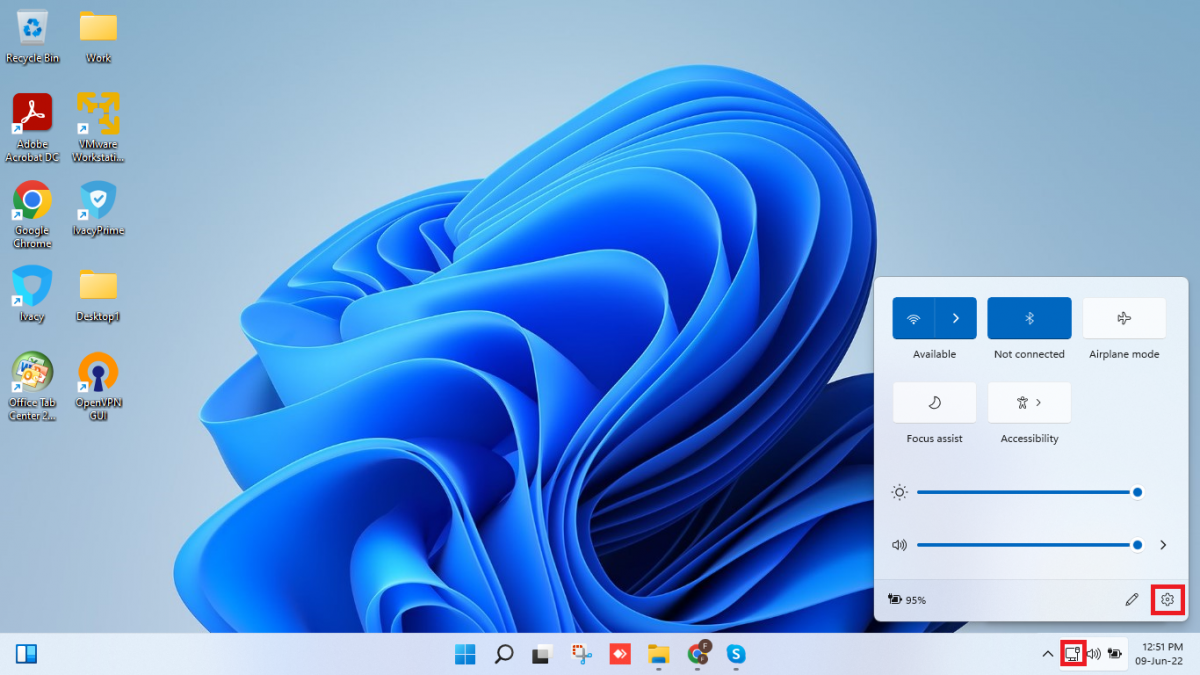This screenshot has height=675, width=1200.
Task: Launch Adobe Acrobat DC shortcut
Action: pyautogui.click(x=32, y=127)
